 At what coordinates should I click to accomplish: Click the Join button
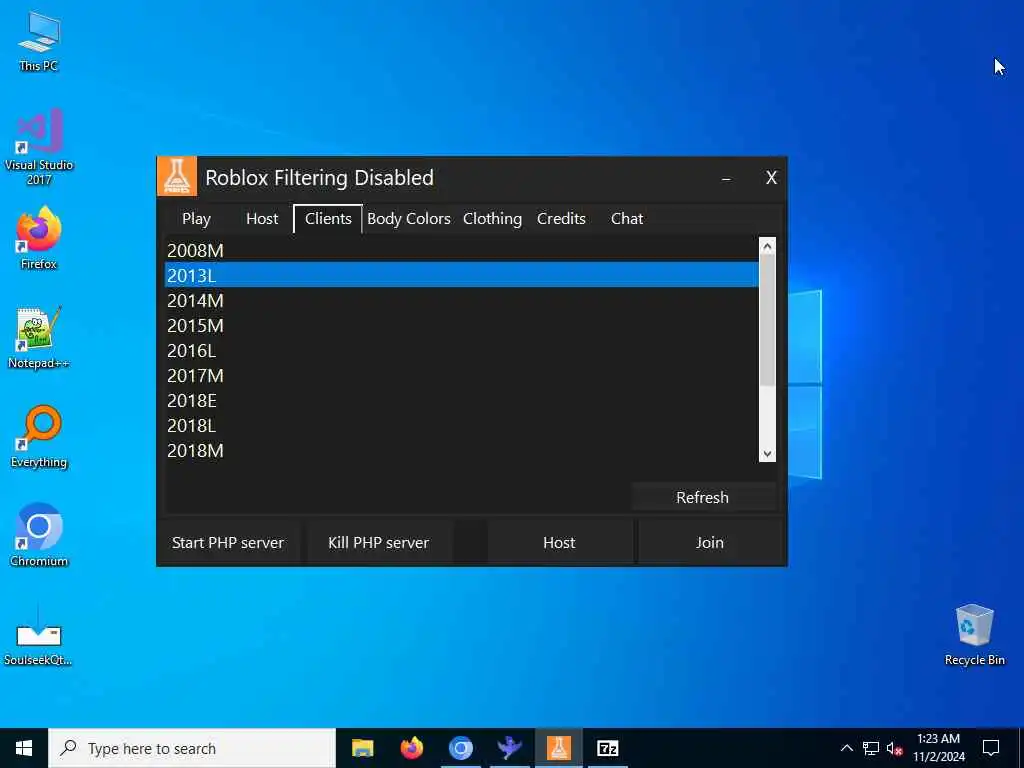pos(710,543)
